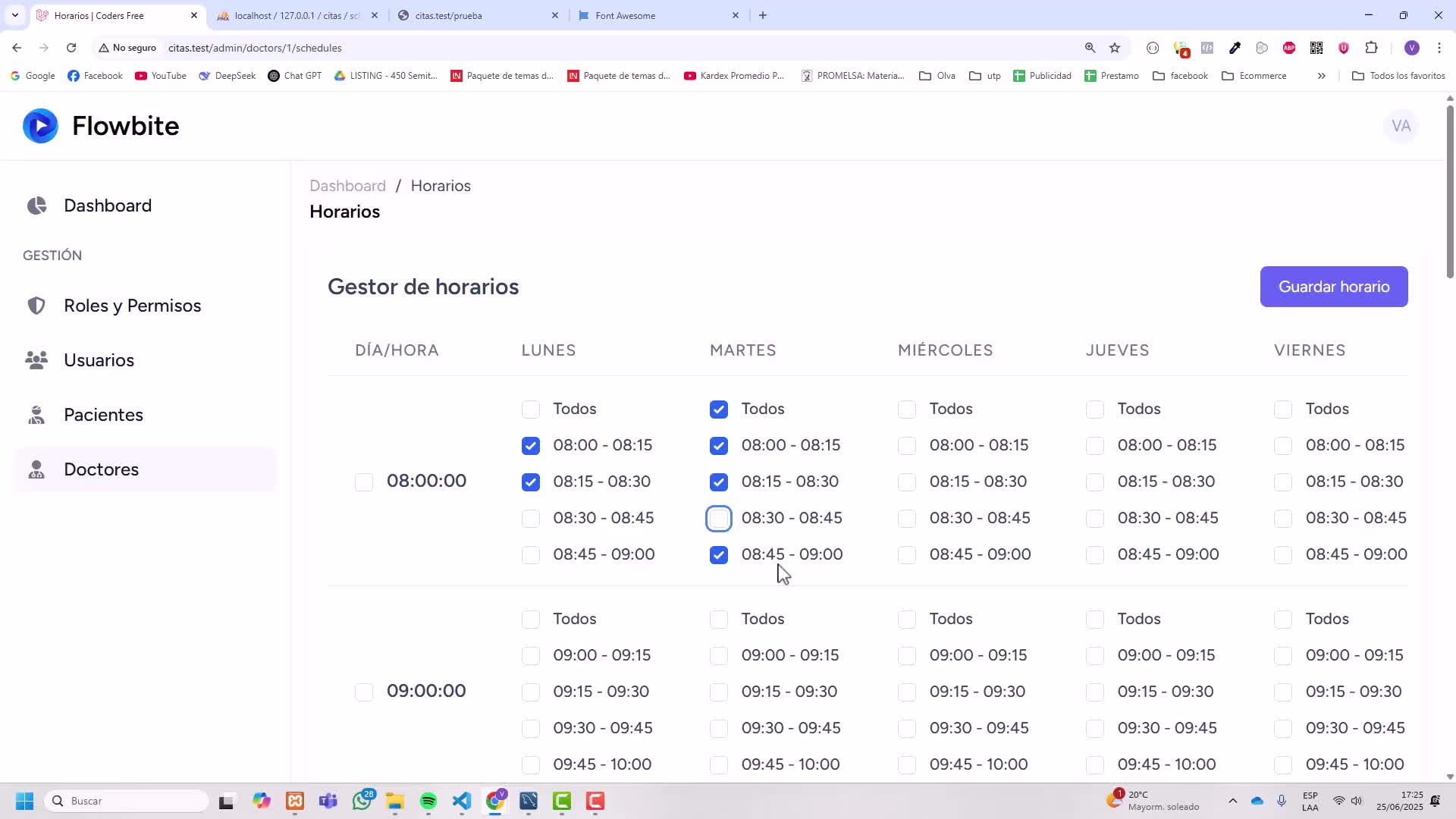Viewport: 1456px width, 819px height.
Task: Bookmark this page with the star
Action: (x=1115, y=48)
